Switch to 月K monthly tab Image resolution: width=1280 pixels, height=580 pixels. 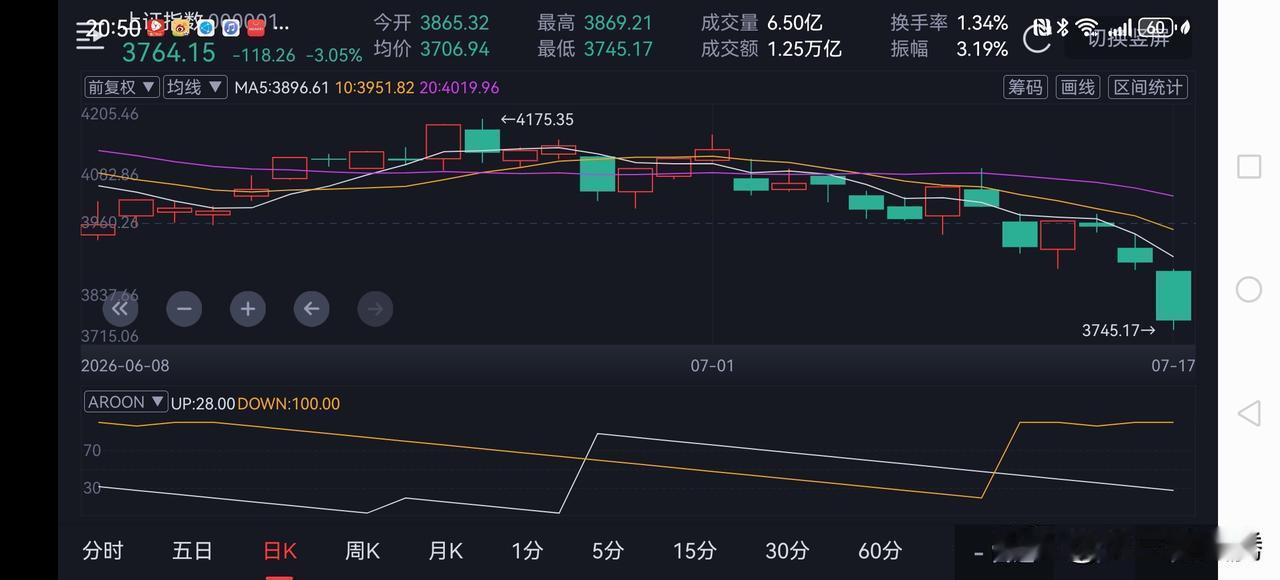(446, 550)
